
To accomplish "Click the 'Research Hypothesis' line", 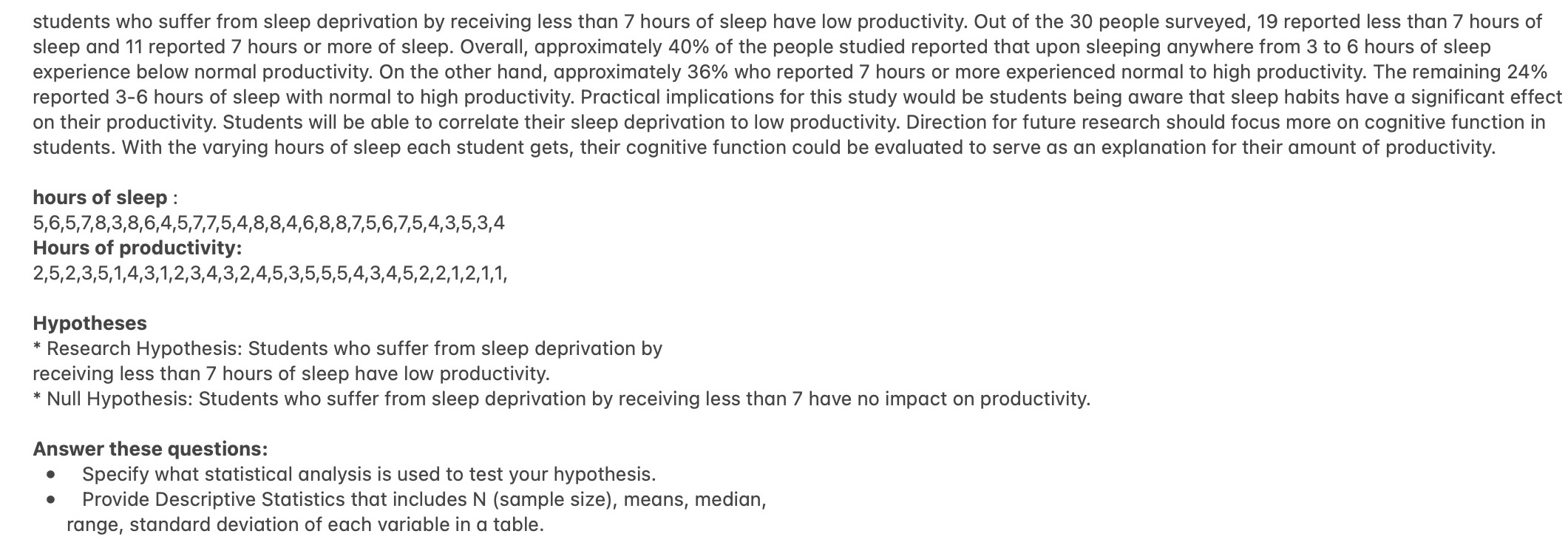I will [x=347, y=348].
